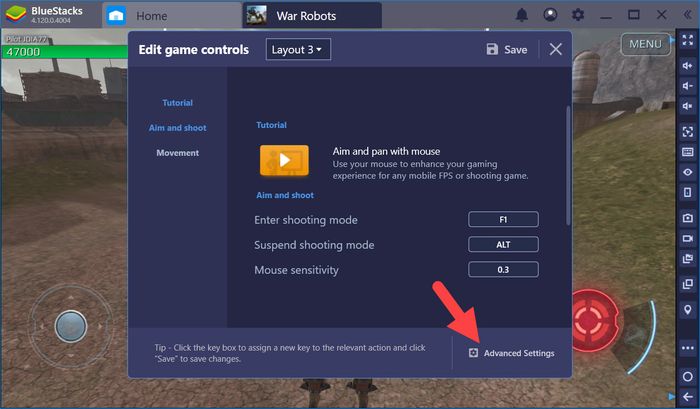Image resolution: width=700 pixels, height=409 pixels.
Task: Decrease volume using the sidebar speaker icon
Action: click(688, 86)
